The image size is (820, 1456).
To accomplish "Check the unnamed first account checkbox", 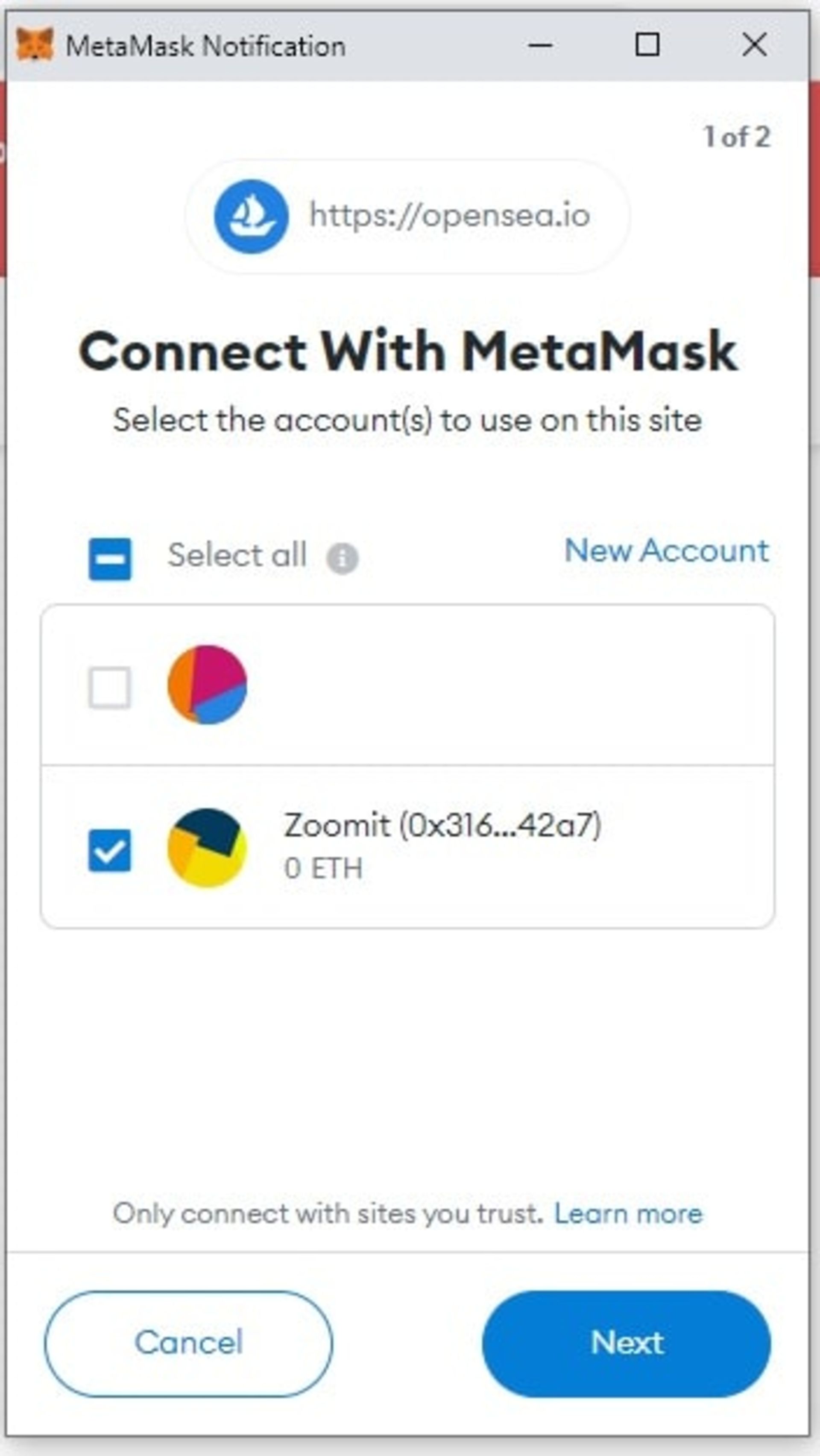I will pos(110,687).
